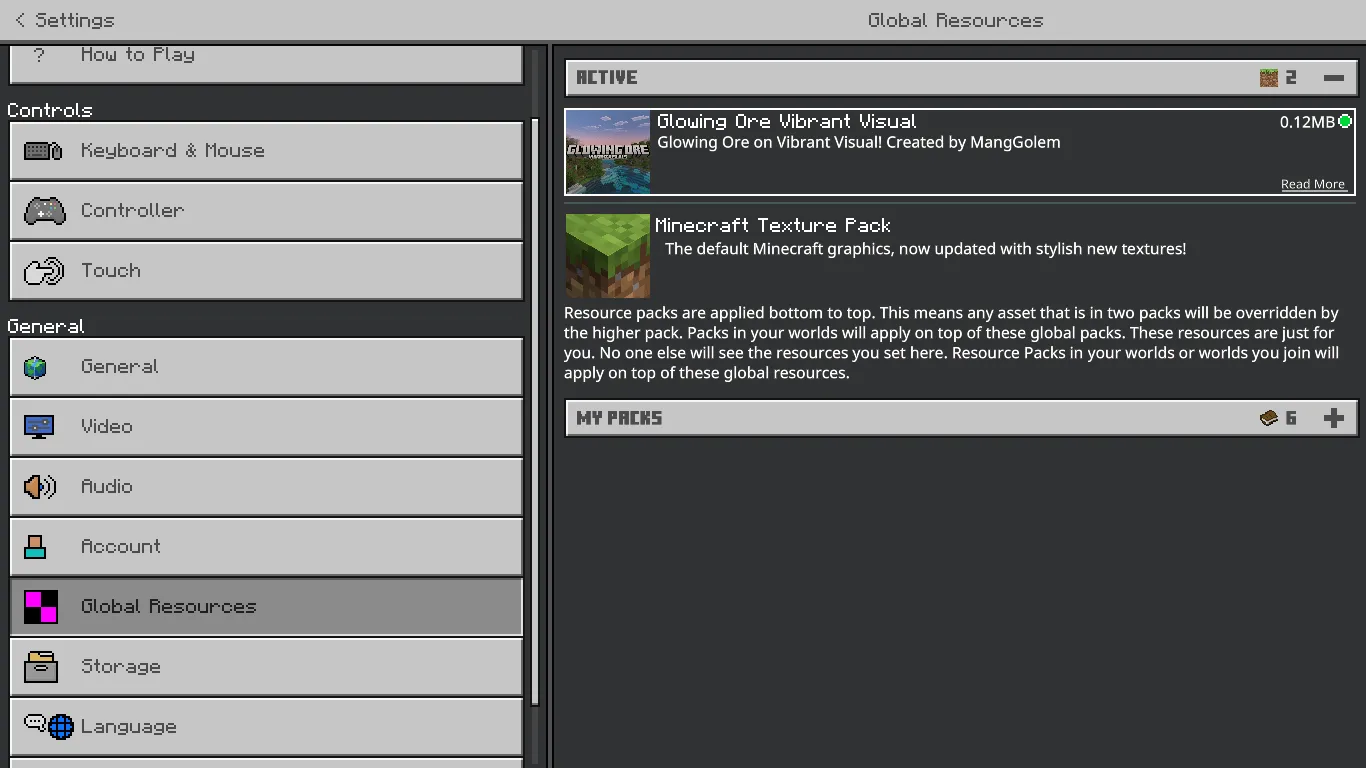Click the pointing hand Touch icon
Image resolution: width=1366 pixels, height=768 pixels.
coord(43,271)
